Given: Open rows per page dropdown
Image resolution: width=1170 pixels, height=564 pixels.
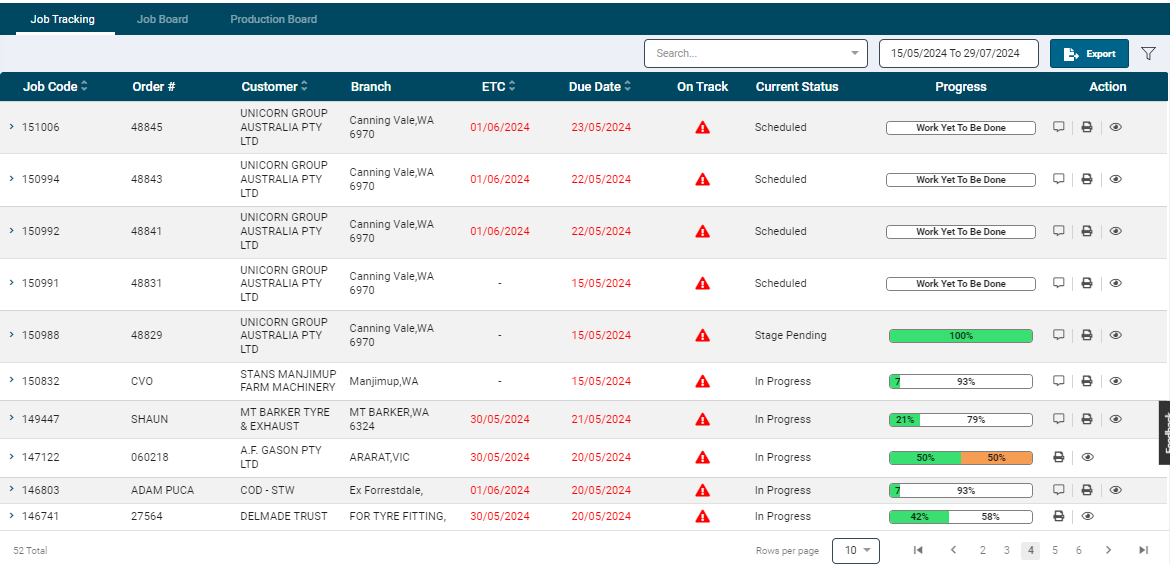Looking at the screenshot, I should (856, 550).
